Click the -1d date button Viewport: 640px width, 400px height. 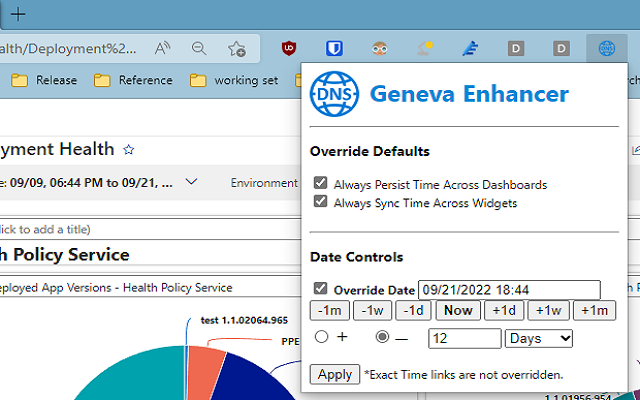point(413,311)
